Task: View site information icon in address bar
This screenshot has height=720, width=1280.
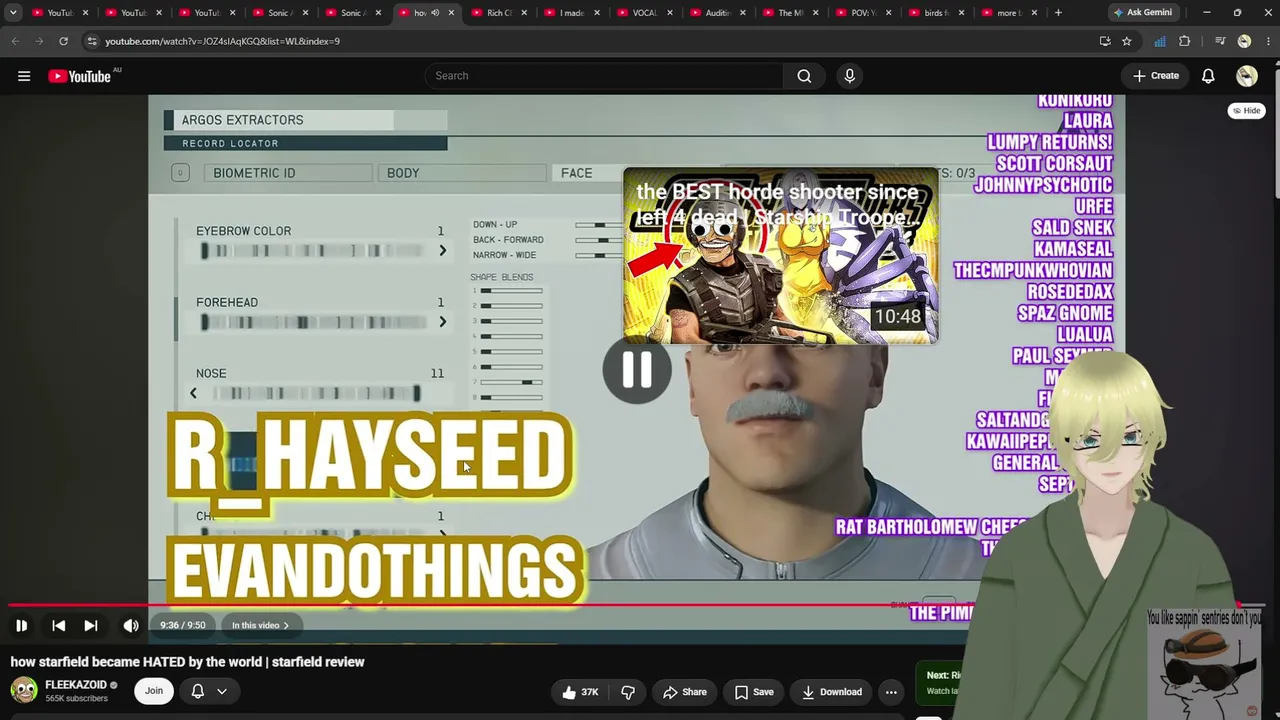Action: click(92, 41)
